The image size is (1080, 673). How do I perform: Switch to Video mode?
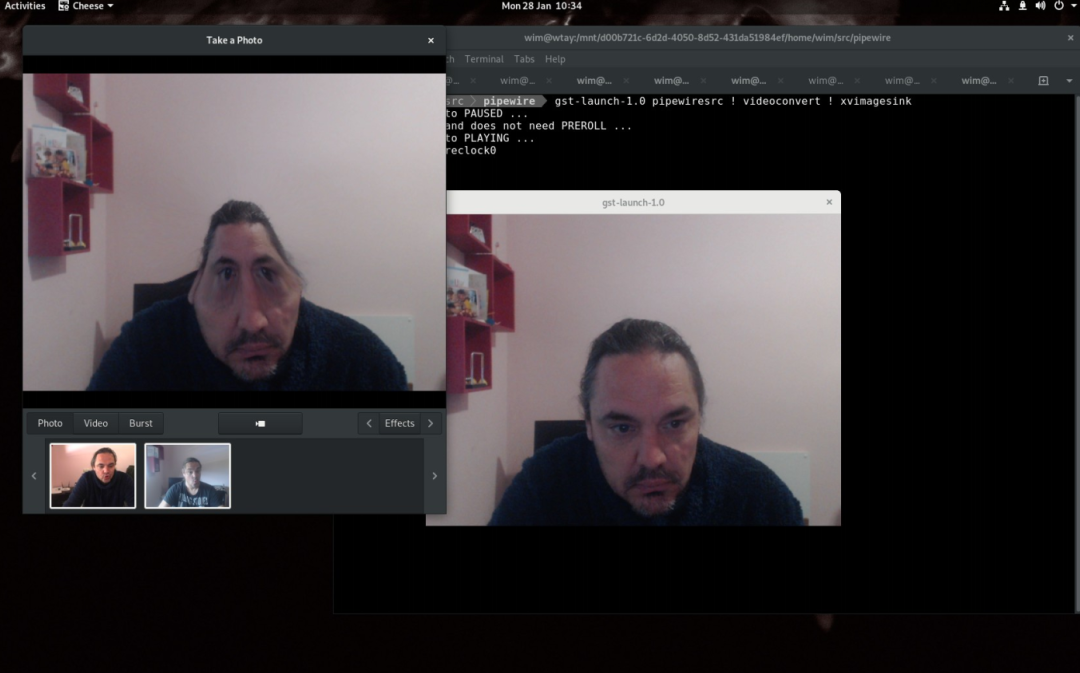(x=96, y=423)
